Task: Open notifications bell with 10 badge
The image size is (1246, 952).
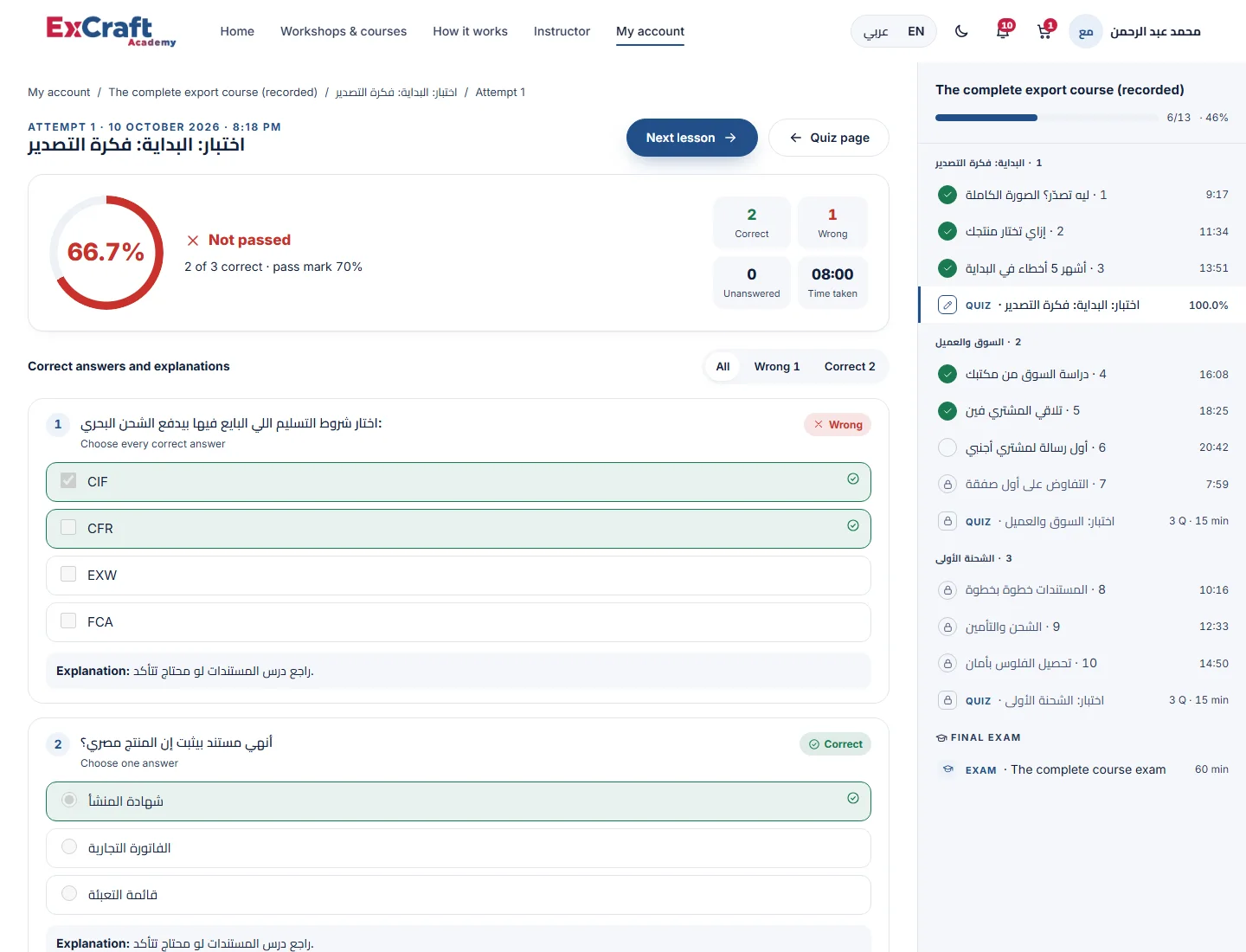Action: (x=1004, y=31)
